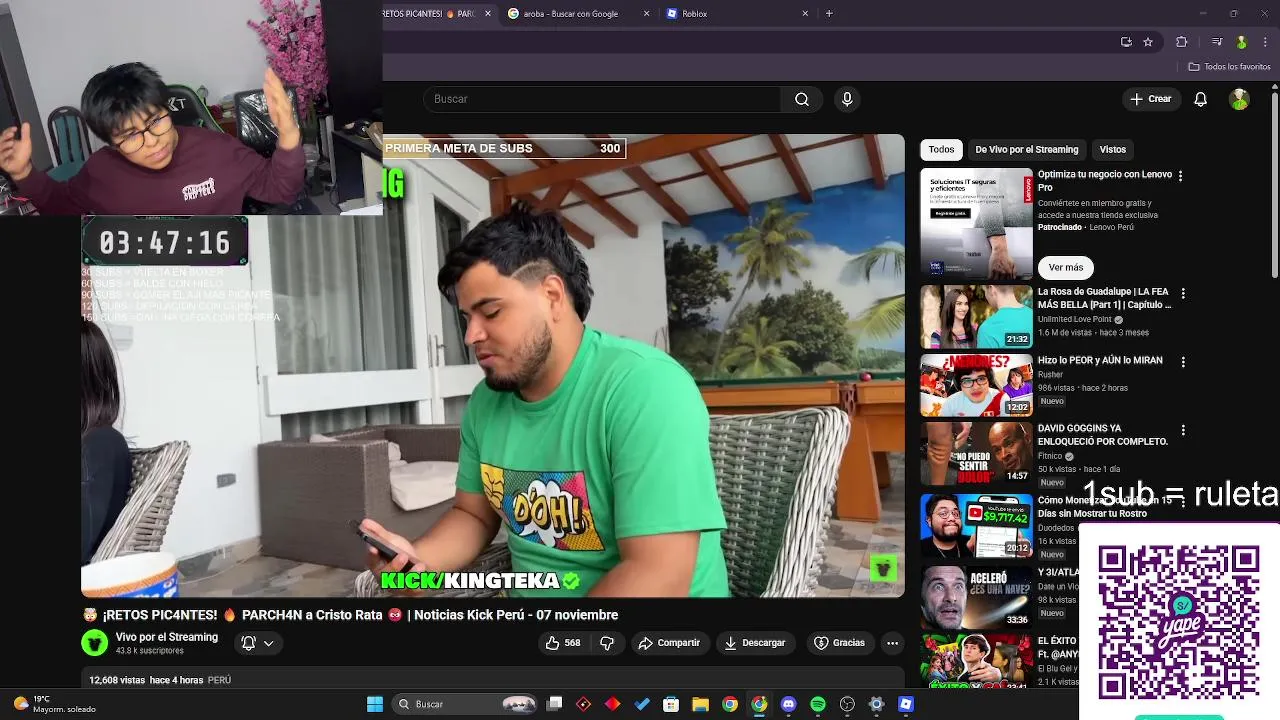
Task: Open Chrome extensions puzzle icon
Action: (x=1181, y=42)
